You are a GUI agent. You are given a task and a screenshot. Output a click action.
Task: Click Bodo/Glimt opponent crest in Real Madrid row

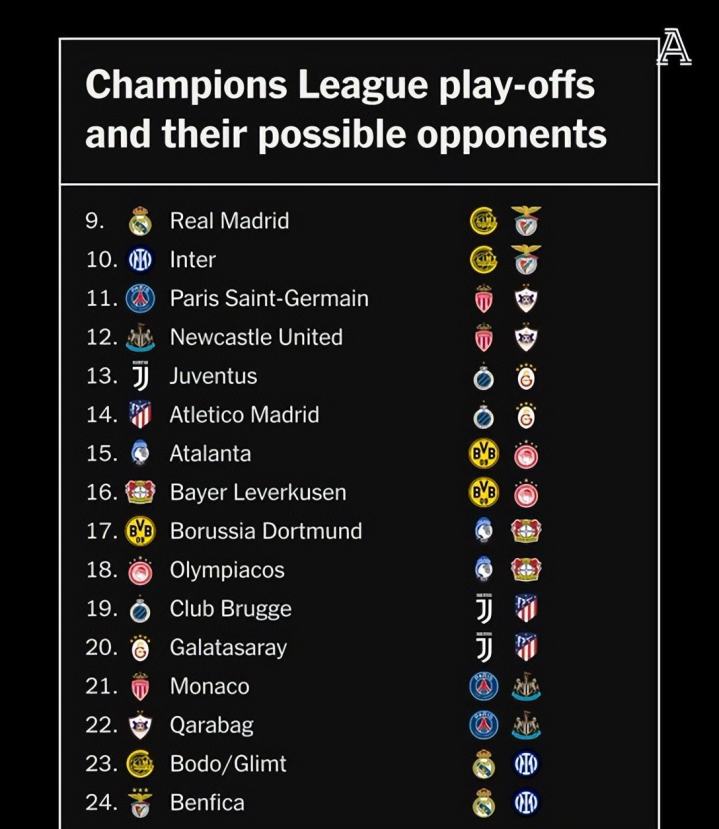point(484,221)
